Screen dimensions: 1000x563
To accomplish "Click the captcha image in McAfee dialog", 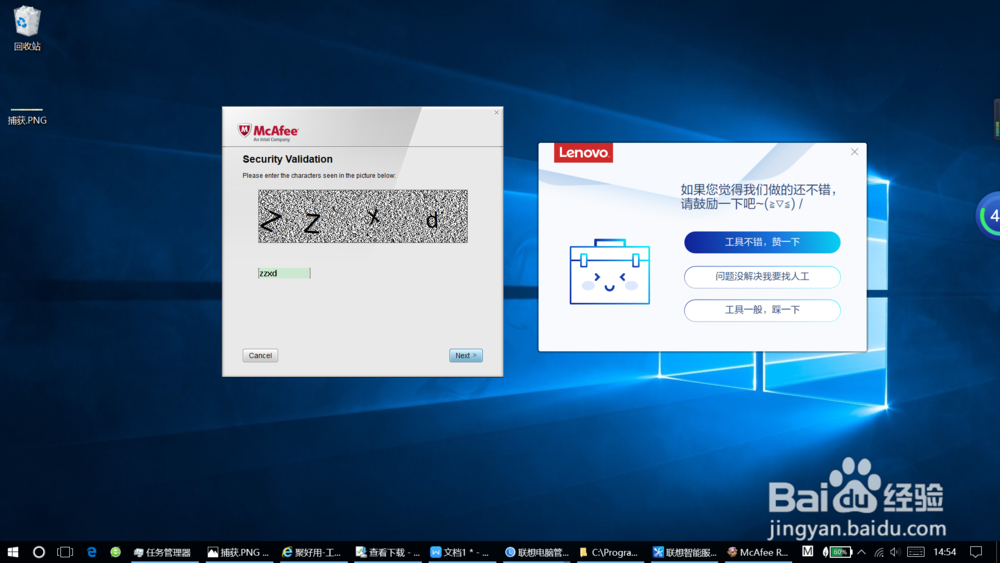I will (x=363, y=216).
